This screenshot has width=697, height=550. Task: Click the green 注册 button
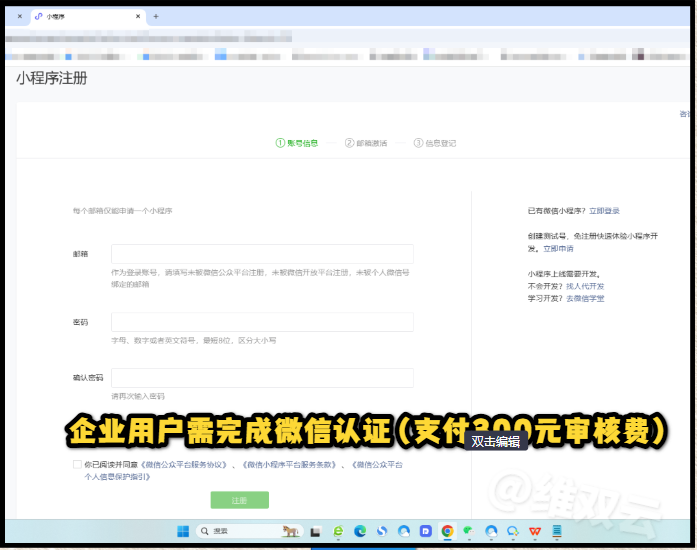click(239, 500)
